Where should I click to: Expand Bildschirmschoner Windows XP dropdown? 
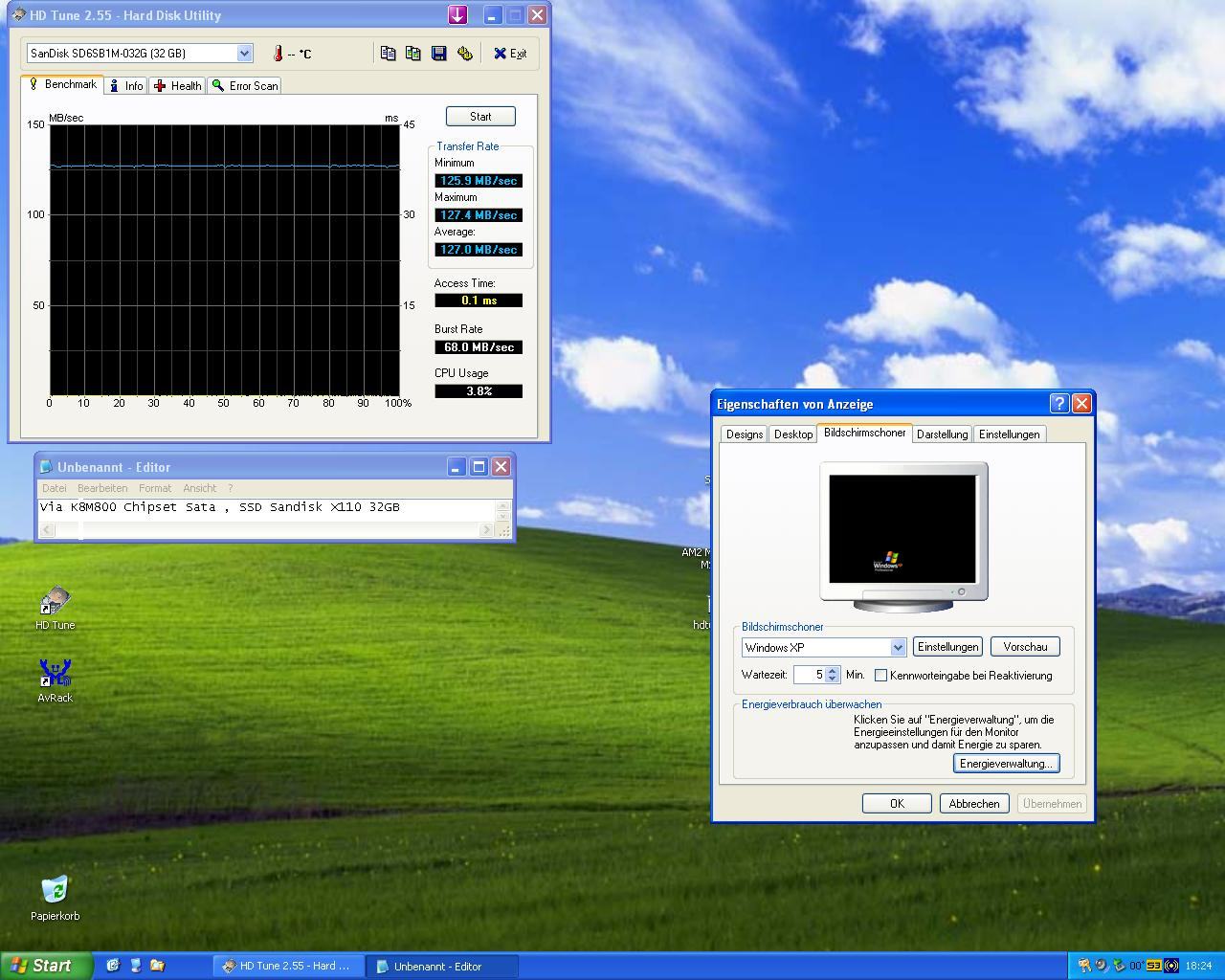(898, 647)
